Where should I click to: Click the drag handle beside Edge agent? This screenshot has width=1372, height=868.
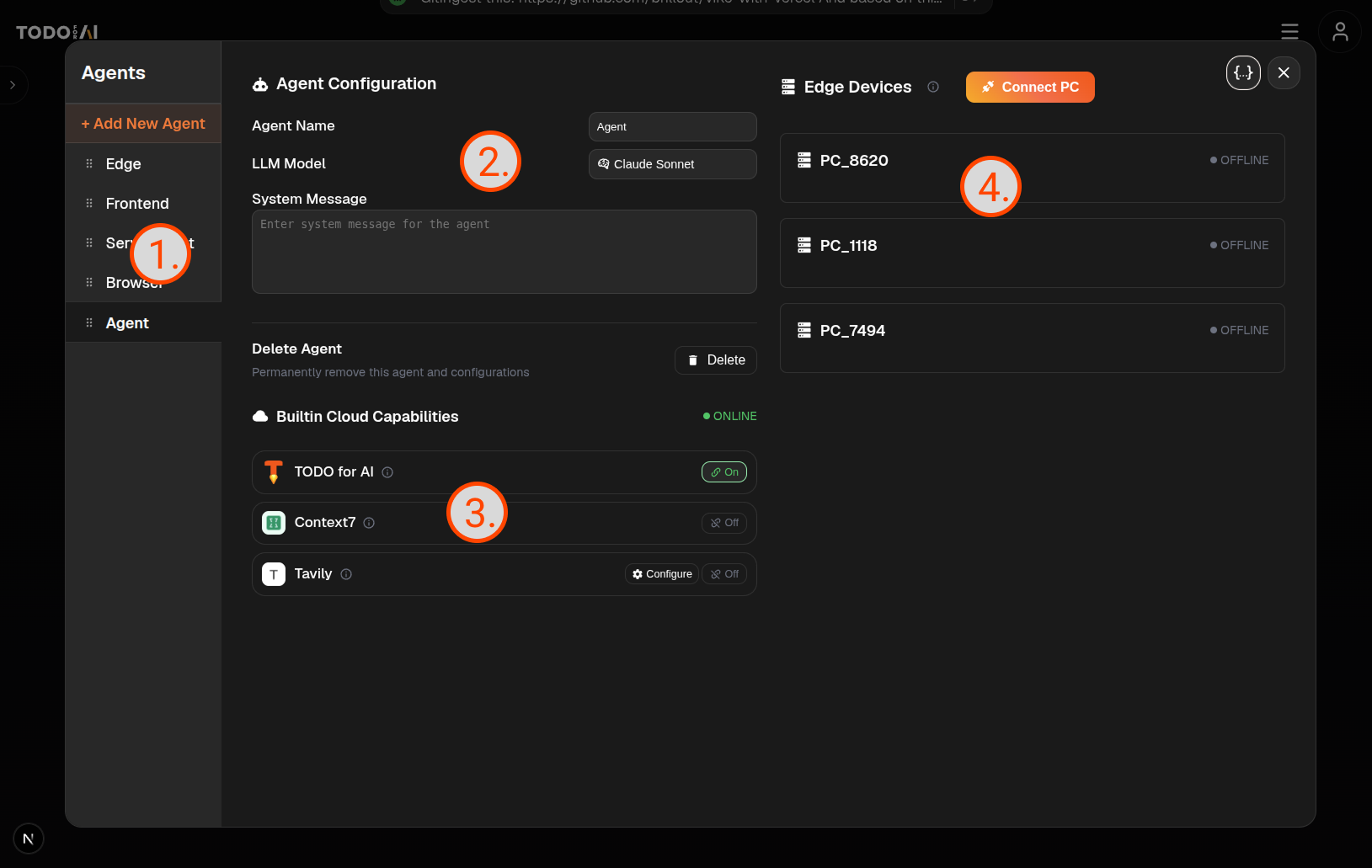[89, 164]
